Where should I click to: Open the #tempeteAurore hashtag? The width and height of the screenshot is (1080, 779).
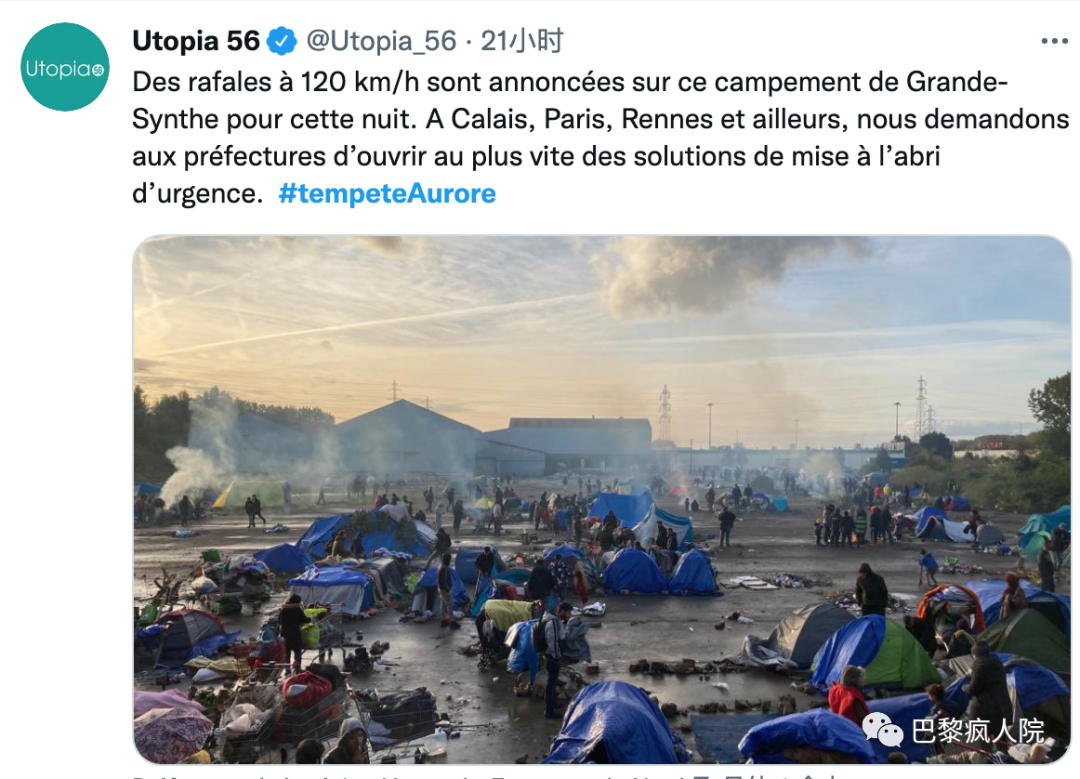tap(387, 194)
